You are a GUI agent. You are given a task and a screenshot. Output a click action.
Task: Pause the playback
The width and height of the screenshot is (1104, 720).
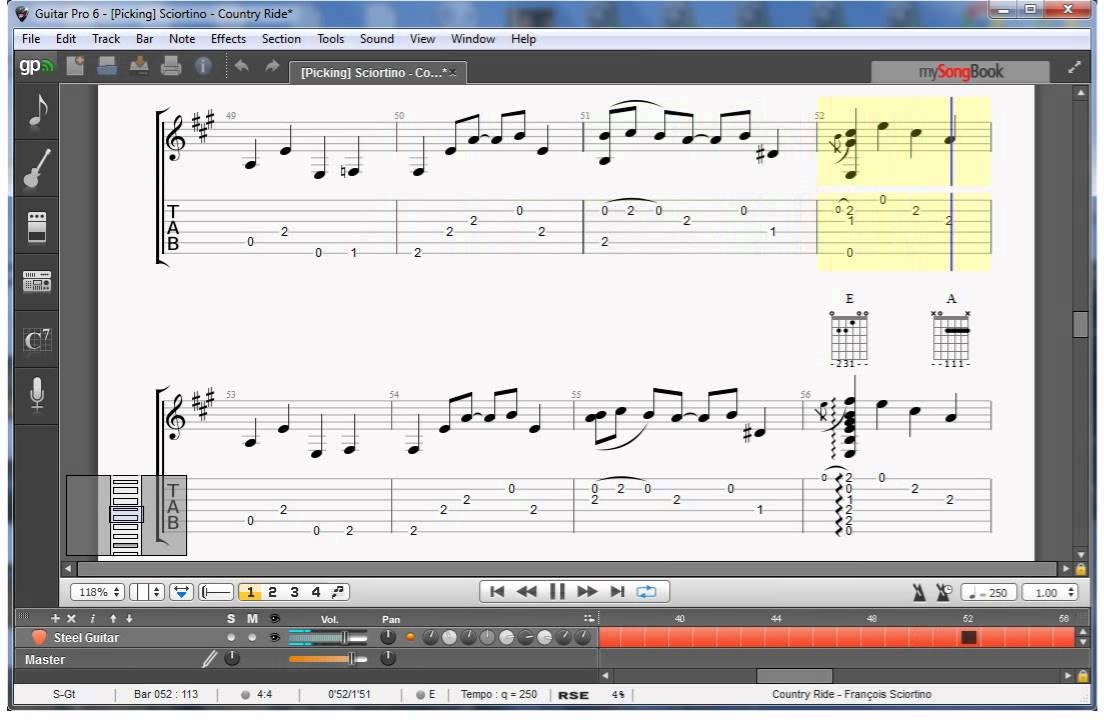click(557, 591)
